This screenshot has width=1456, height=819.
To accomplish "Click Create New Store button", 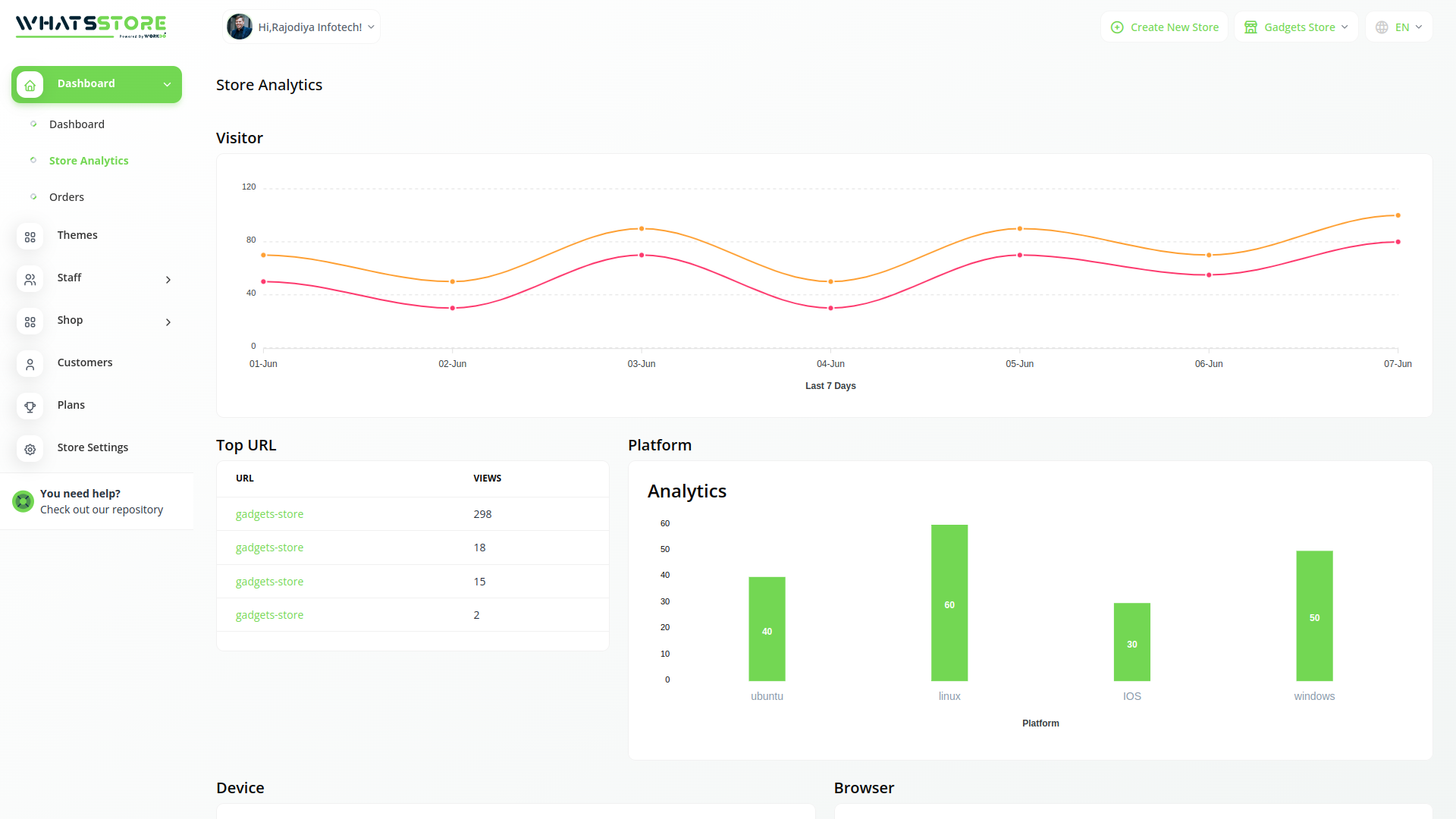I will (x=1165, y=27).
